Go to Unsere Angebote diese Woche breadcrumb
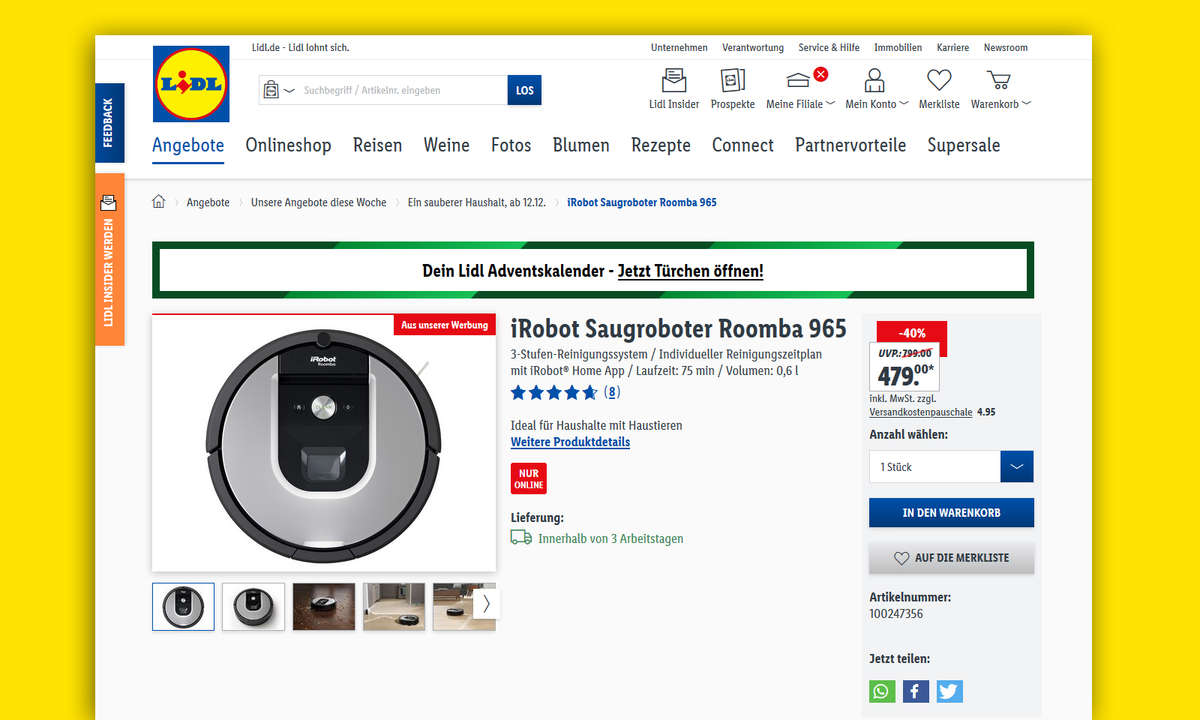Screen dimensions: 1200x720 click(x=318, y=202)
